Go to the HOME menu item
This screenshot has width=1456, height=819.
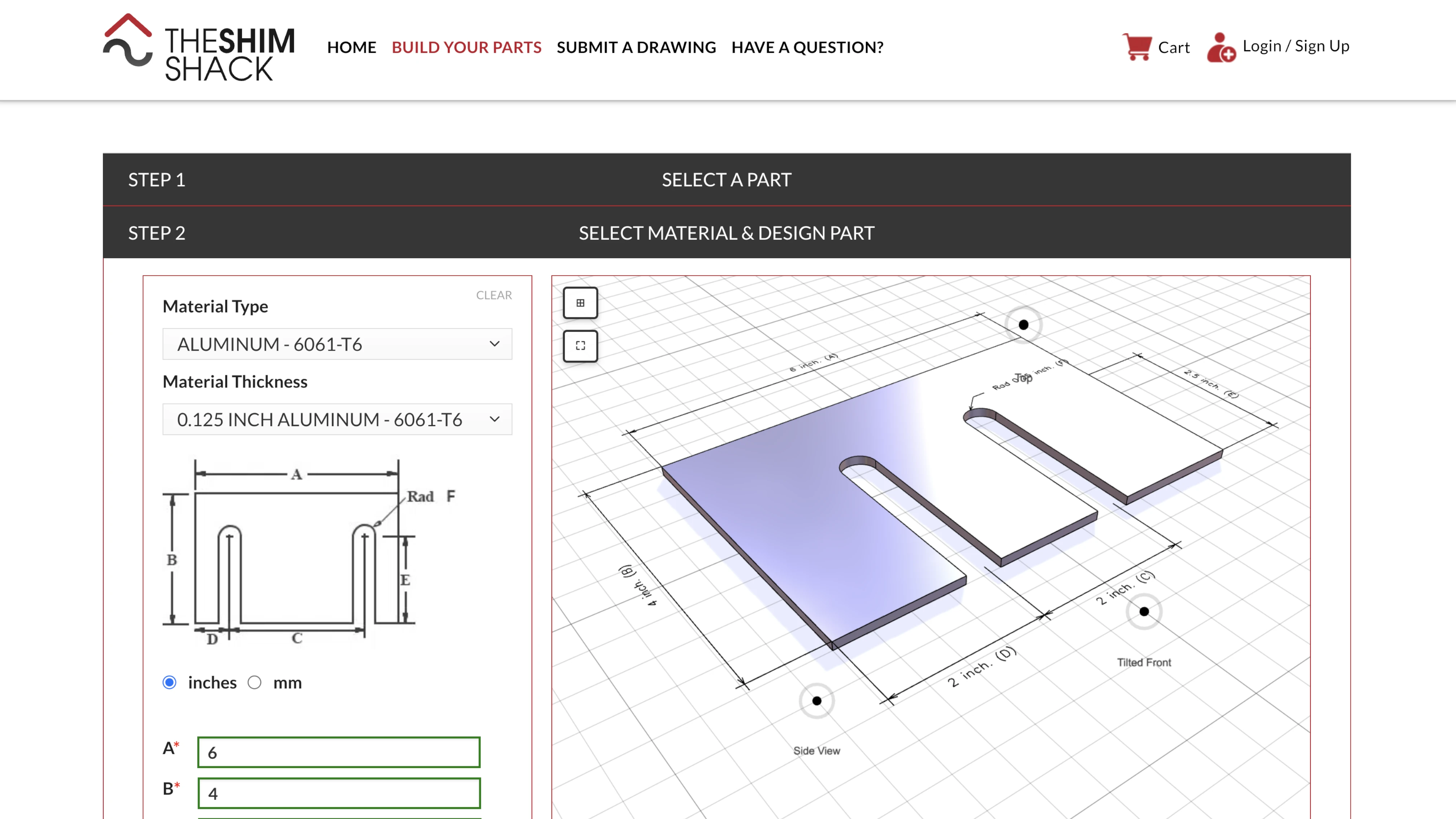tap(351, 47)
